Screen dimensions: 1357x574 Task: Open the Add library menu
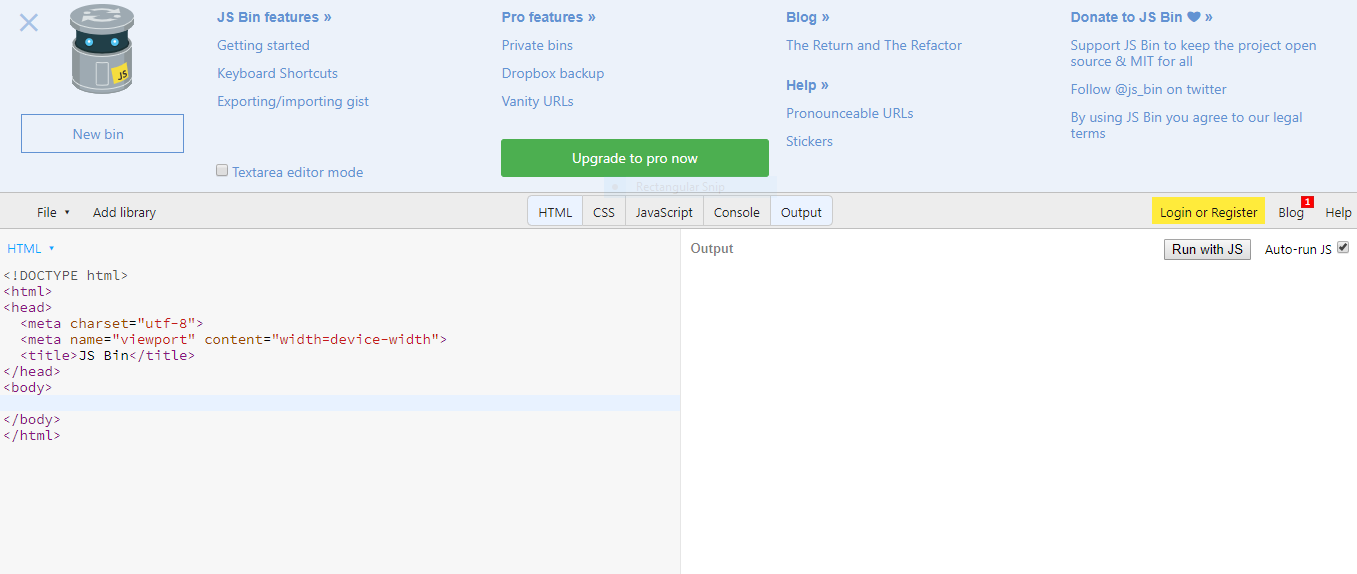124,212
